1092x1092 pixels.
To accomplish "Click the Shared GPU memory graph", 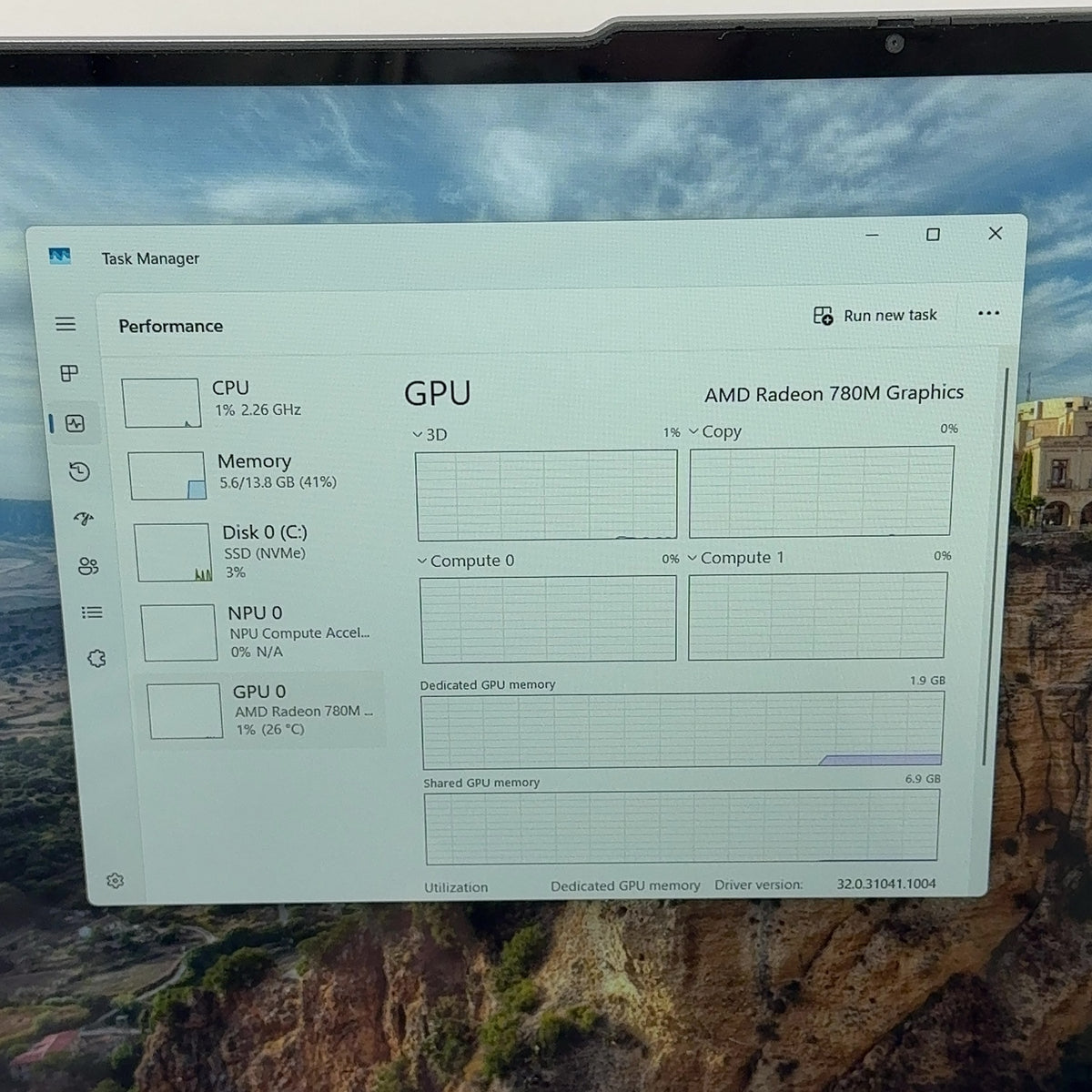I will coord(682,826).
